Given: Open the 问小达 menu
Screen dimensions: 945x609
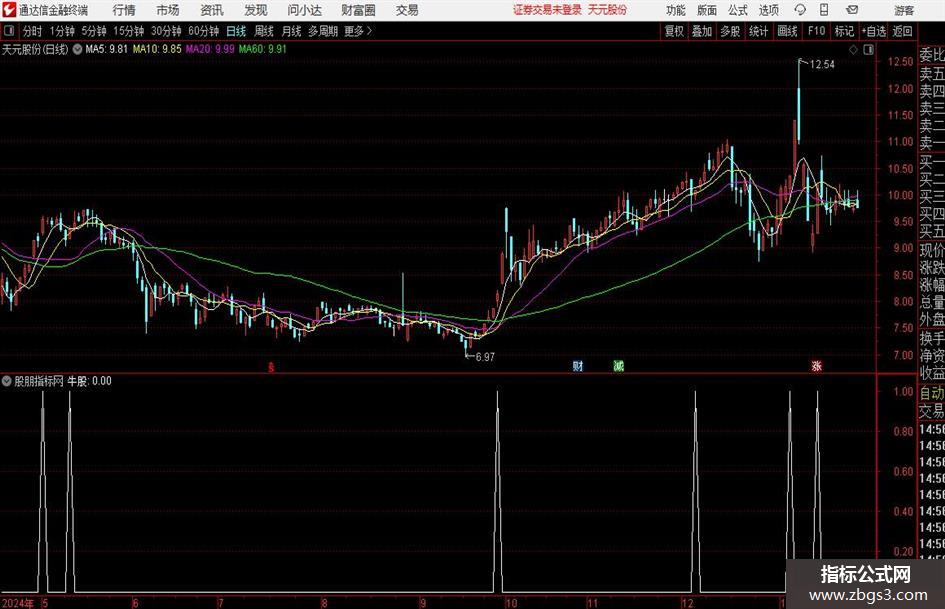Looking at the screenshot, I should [304, 10].
